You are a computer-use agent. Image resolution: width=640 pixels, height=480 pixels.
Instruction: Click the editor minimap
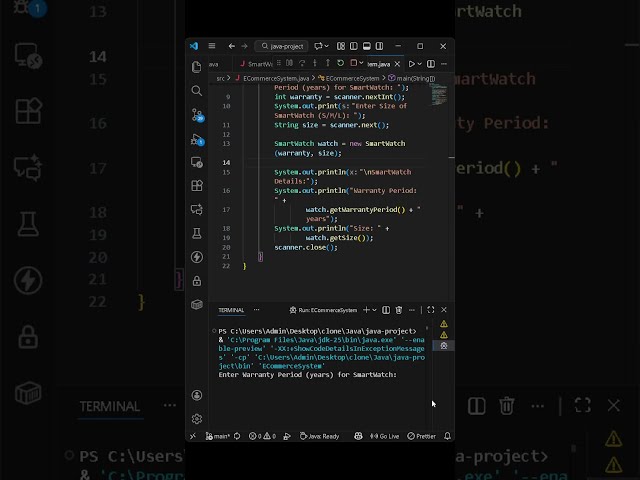click(439, 94)
